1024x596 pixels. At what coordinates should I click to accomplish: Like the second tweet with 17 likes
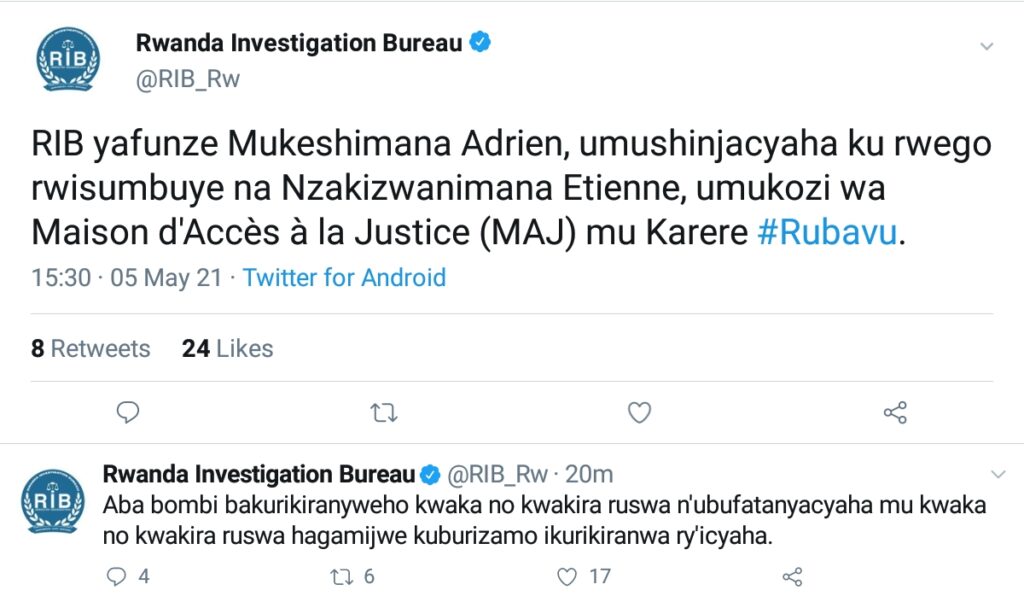(567, 576)
